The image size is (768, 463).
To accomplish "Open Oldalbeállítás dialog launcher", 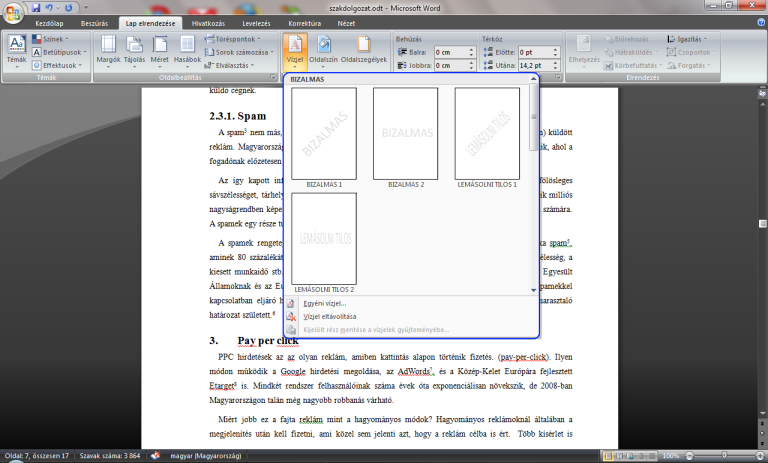I will click(x=273, y=77).
